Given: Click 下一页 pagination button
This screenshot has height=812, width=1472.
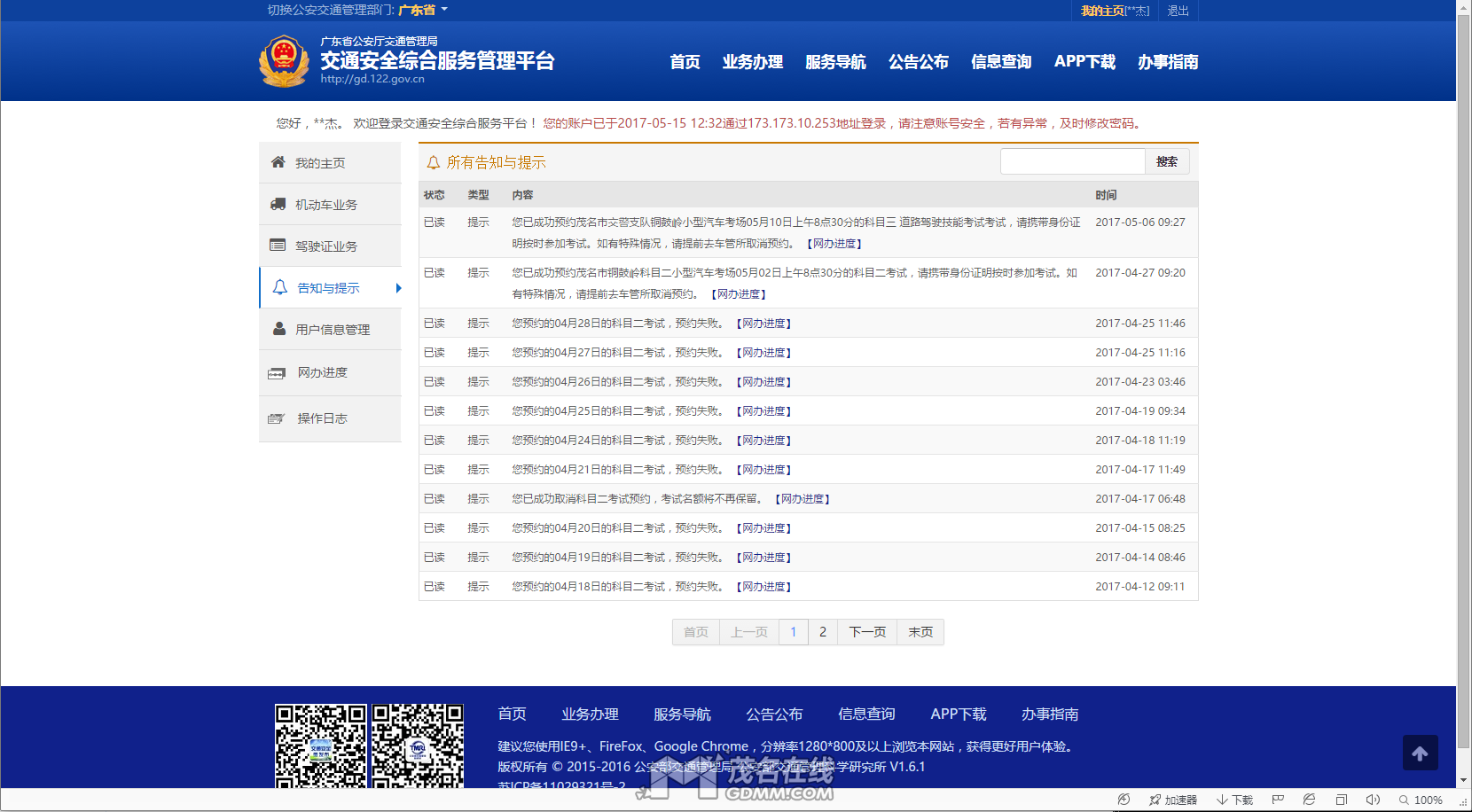Looking at the screenshot, I should [x=867, y=632].
